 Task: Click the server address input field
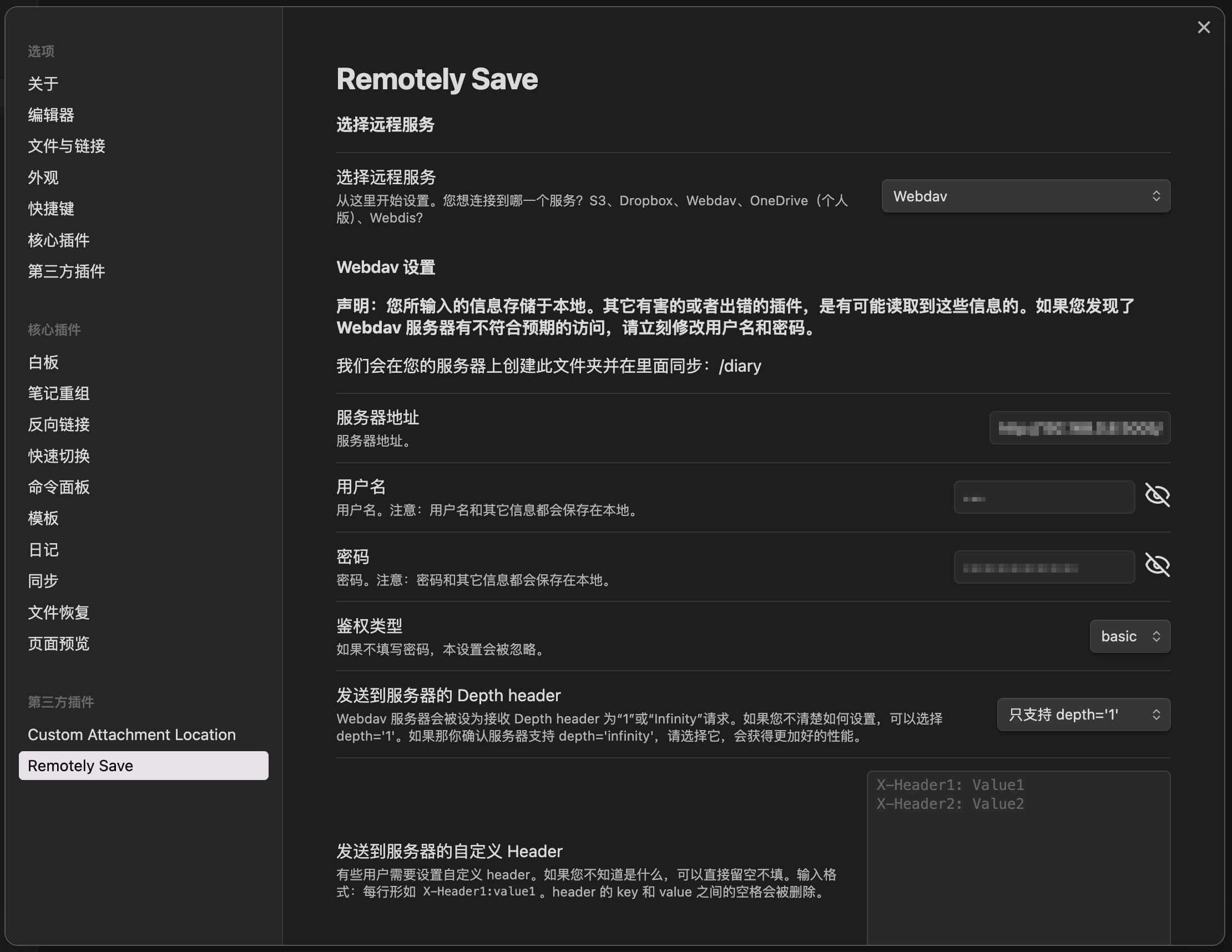pyautogui.click(x=1079, y=429)
